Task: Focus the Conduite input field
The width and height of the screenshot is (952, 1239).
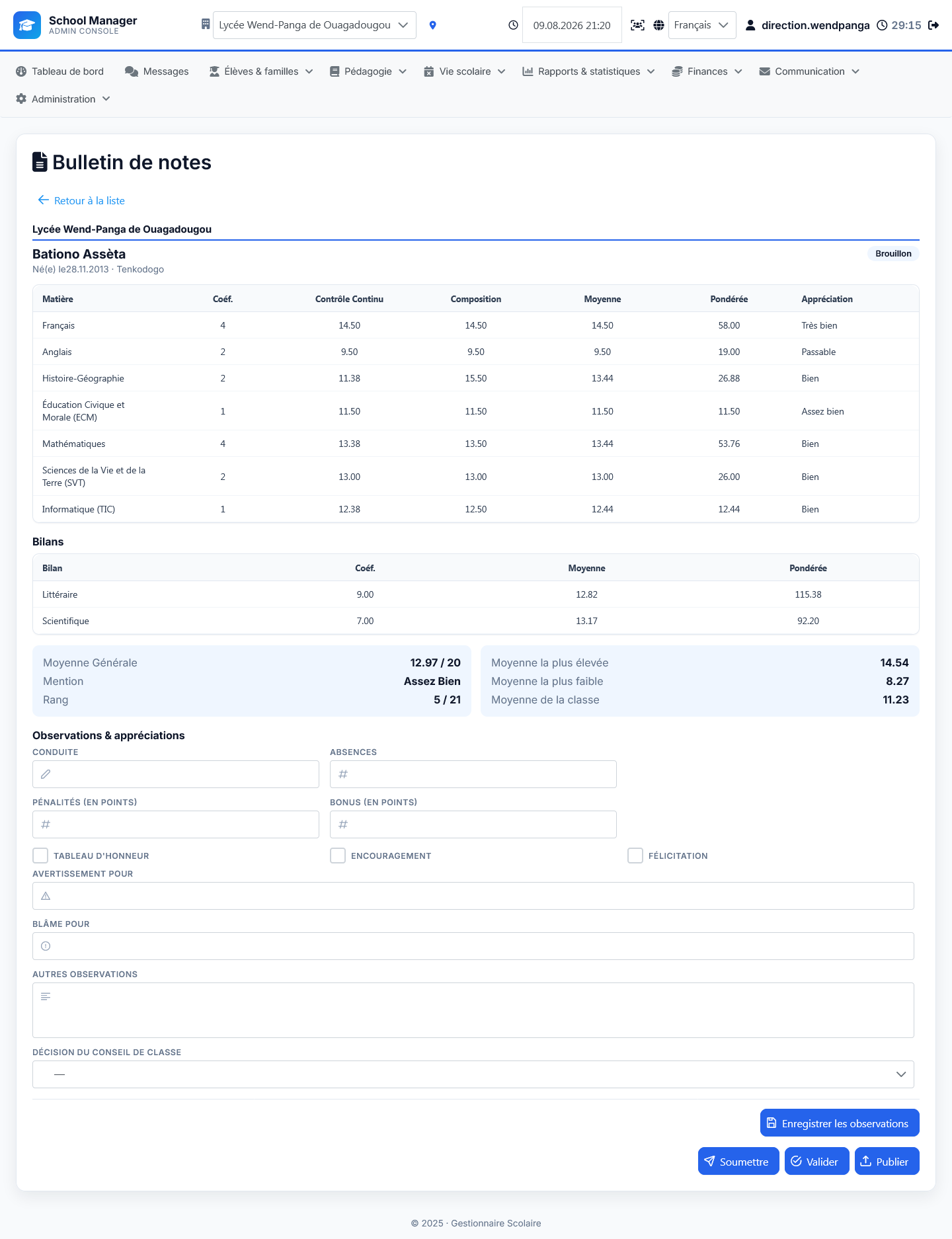Action: (x=176, y=774)
